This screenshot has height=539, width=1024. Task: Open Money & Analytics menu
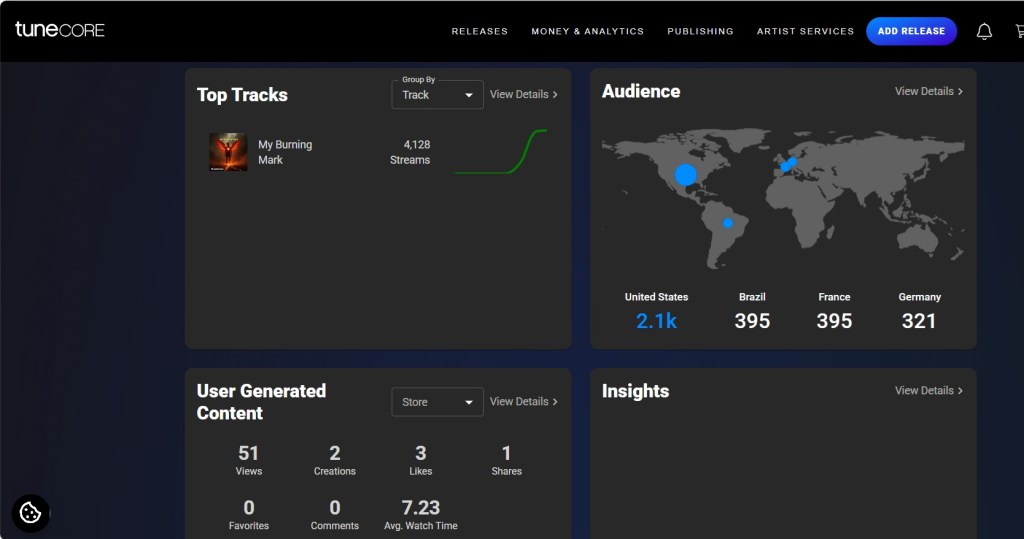(587, 31)
